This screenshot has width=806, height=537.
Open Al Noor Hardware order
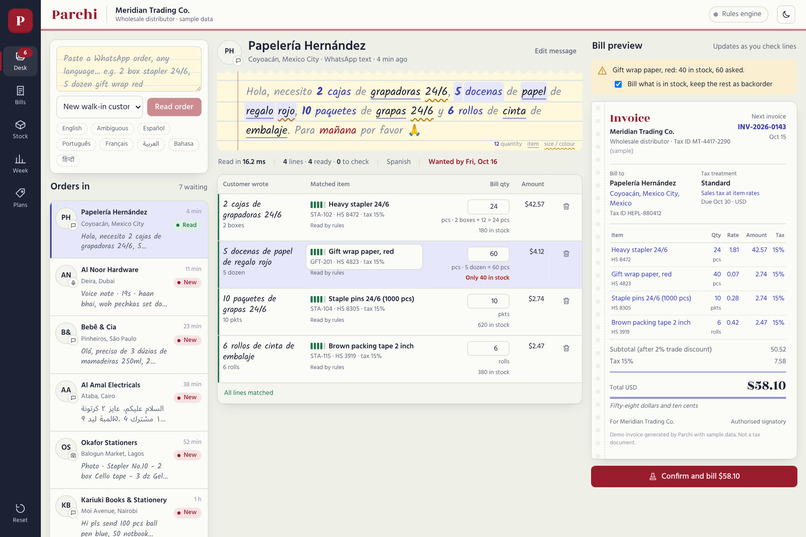[x=129, y=288]
